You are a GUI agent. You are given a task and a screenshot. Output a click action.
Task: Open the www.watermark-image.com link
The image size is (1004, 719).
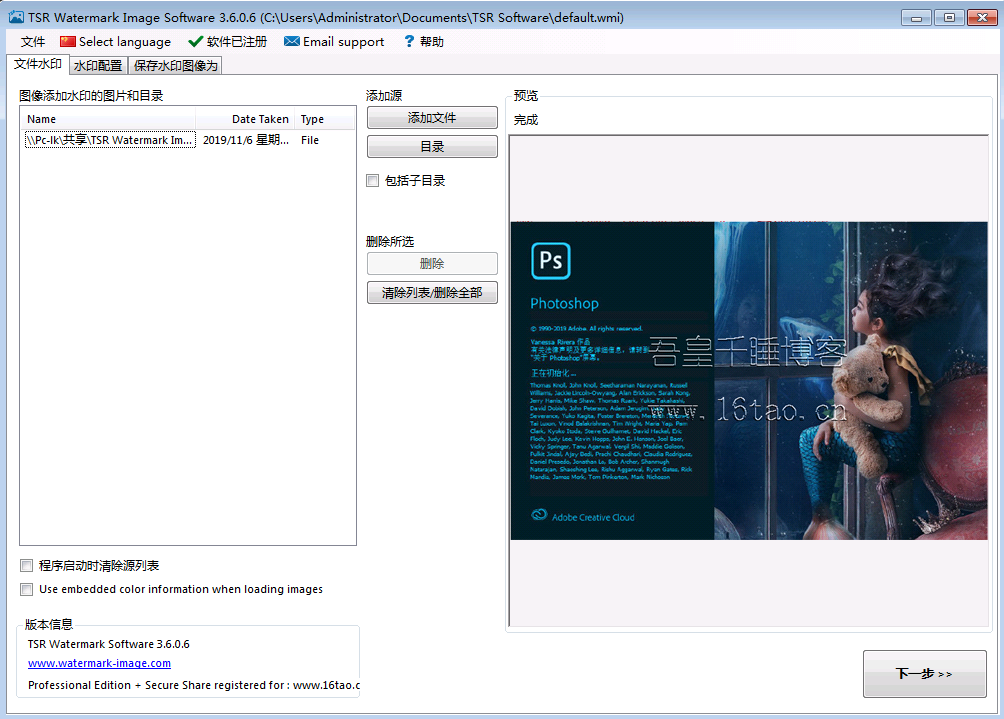click(99, 663)
